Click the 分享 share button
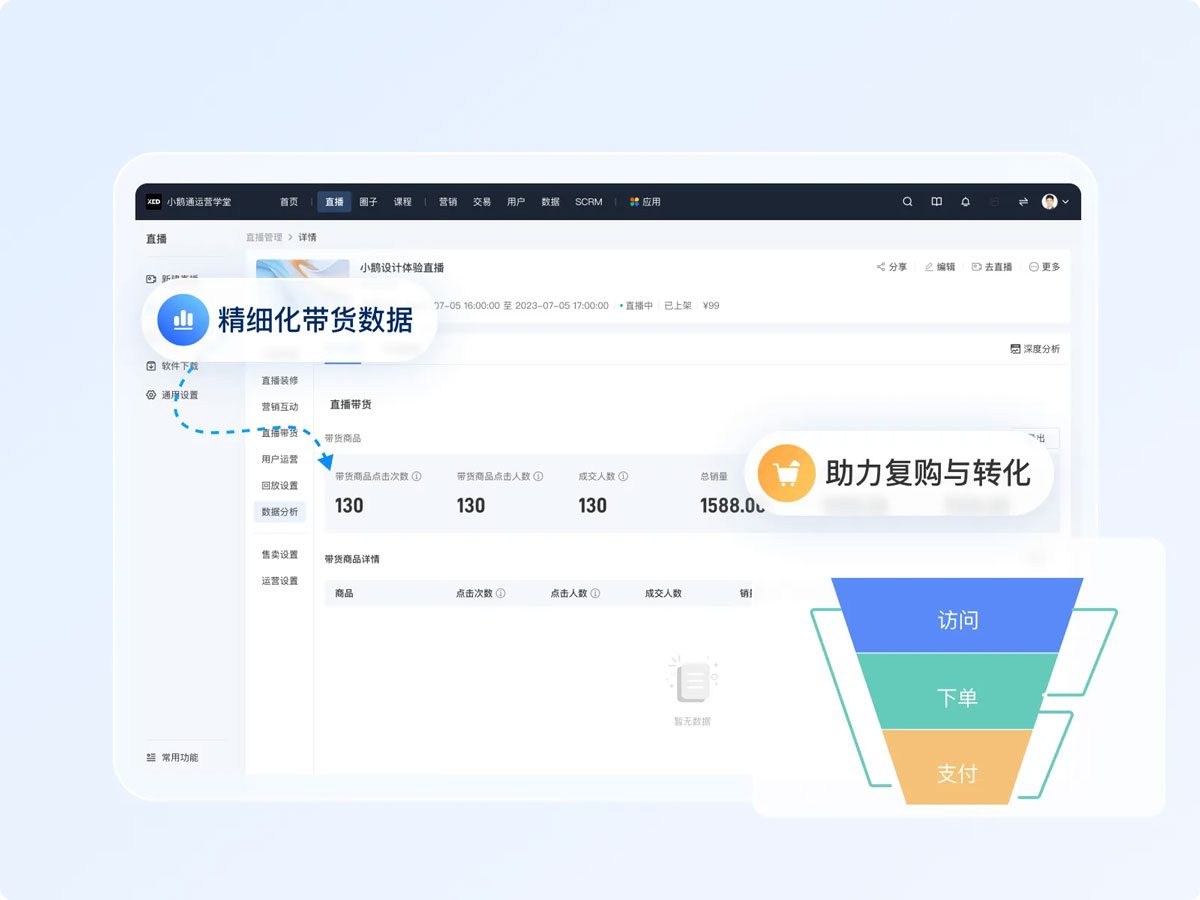1200x900 pixels. [892, 267]
